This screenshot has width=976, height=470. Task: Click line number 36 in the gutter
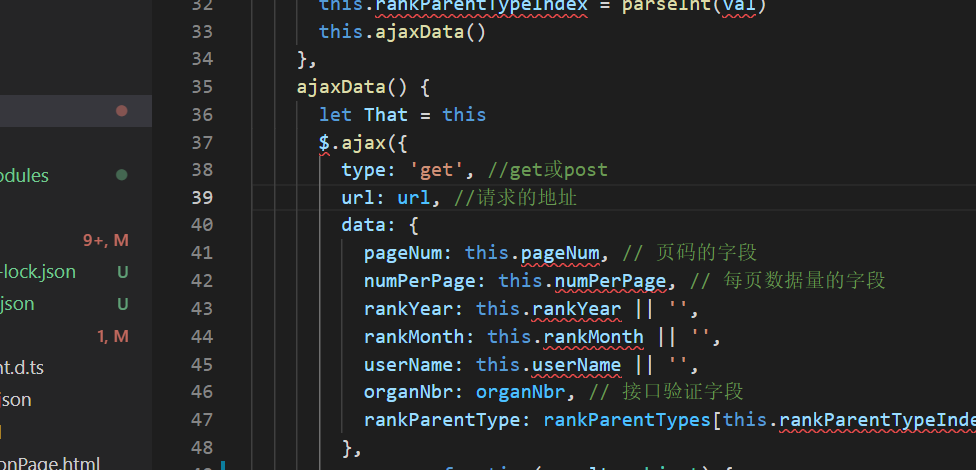coord(202,115)
